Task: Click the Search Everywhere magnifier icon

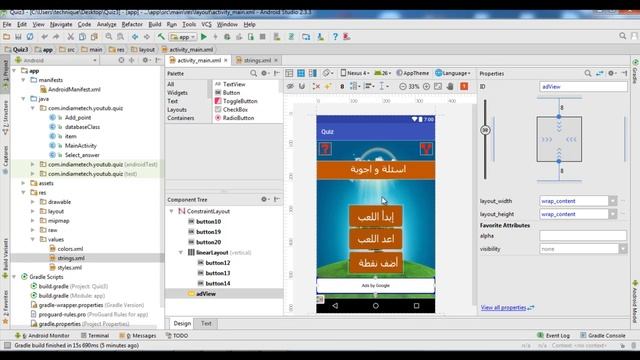Action: pos(622,36)
